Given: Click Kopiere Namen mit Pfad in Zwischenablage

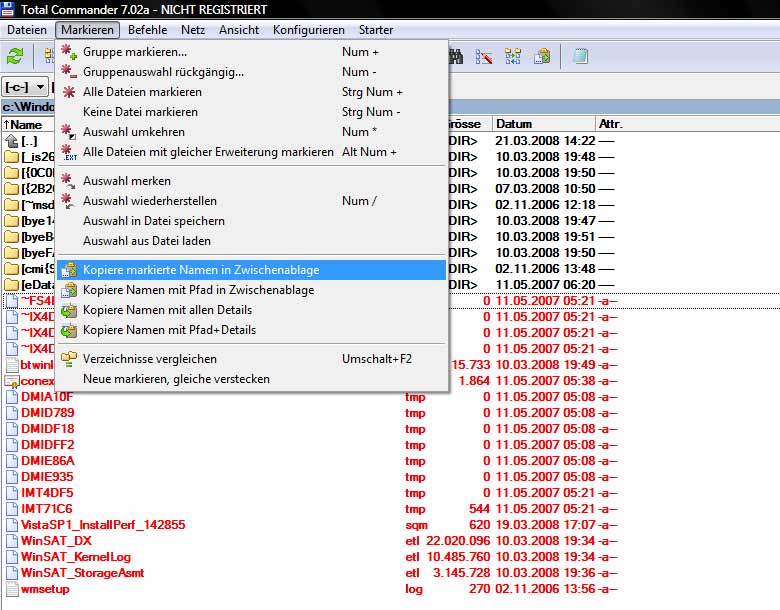Looking at the screenshot, I should pyautogui.click(x=251, y=290).
